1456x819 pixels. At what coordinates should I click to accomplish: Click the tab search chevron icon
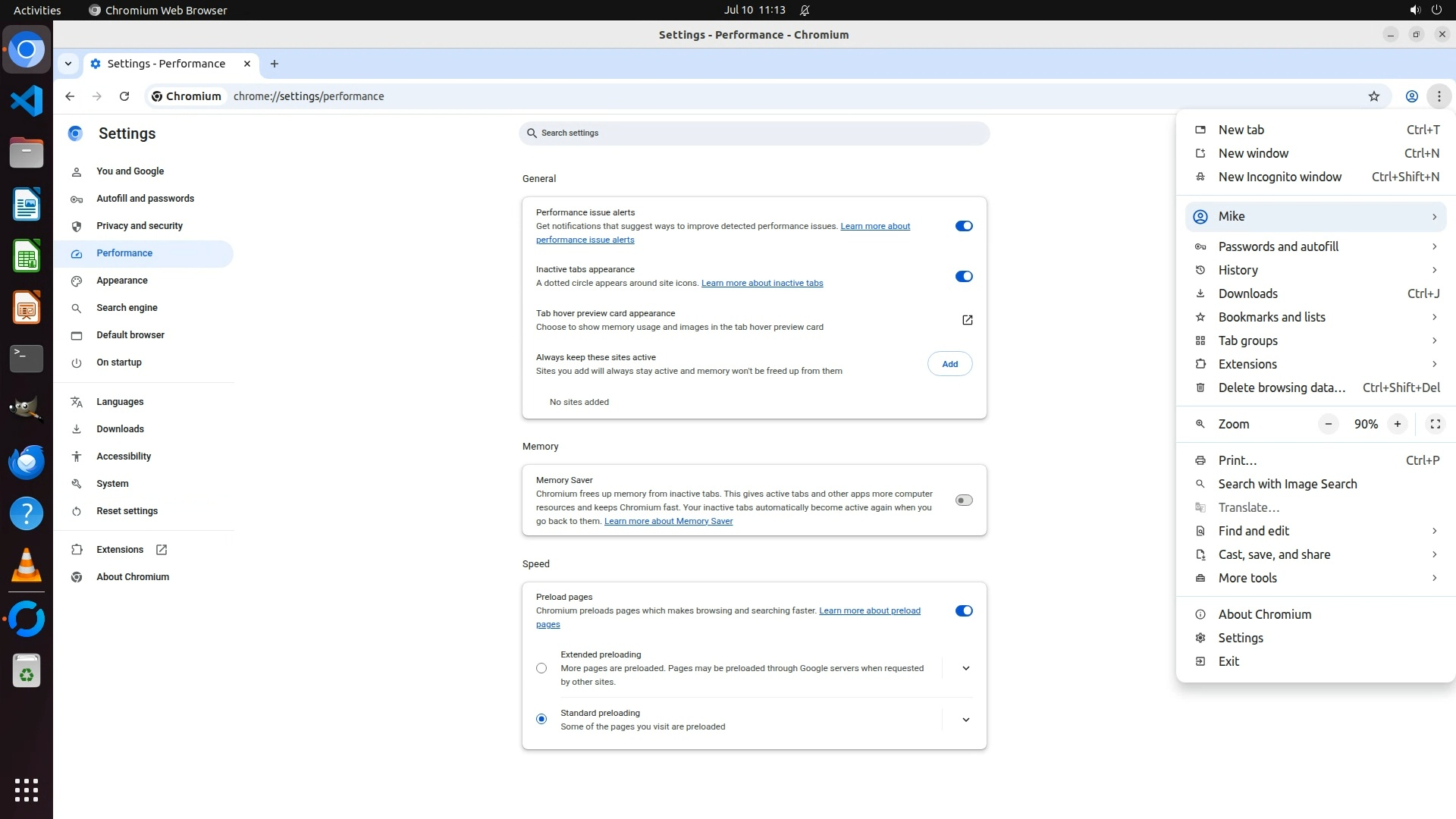coord(68,64)
